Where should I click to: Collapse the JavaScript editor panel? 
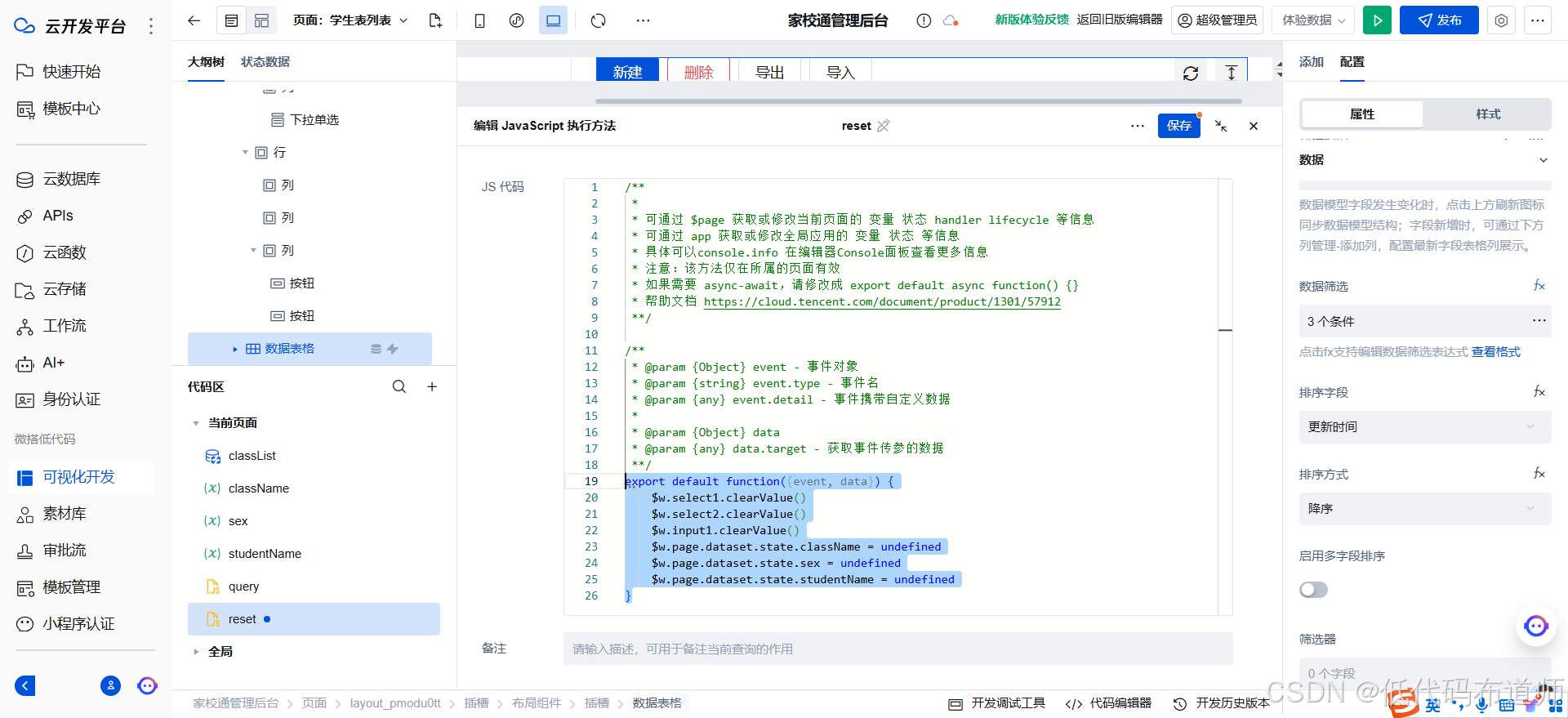point(1221,126)
